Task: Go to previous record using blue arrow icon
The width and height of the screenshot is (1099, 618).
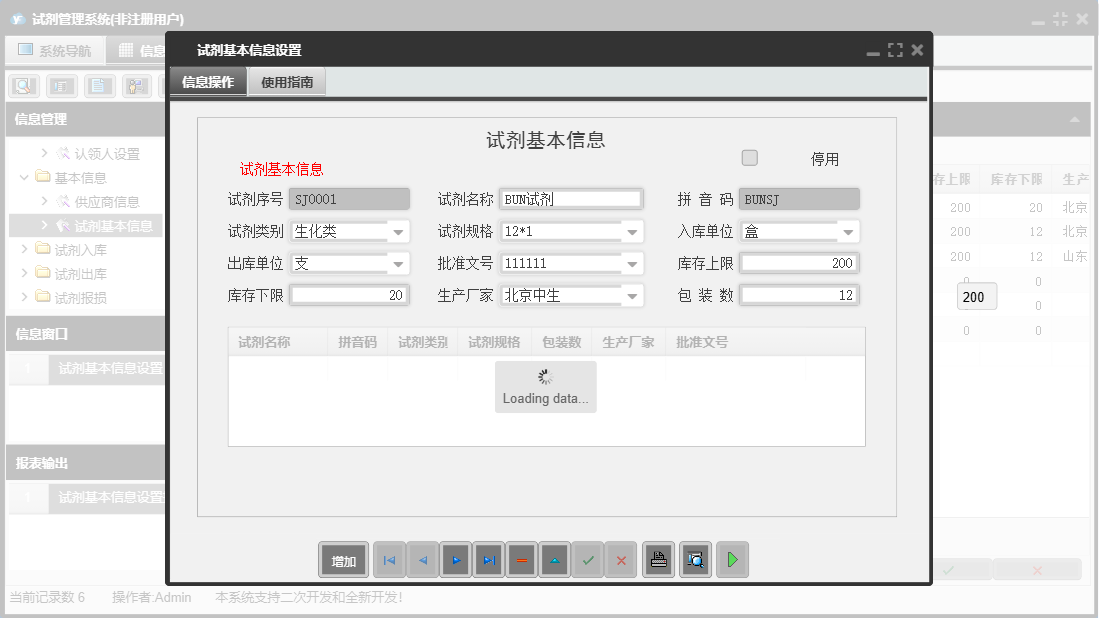Action: [x=422, y=559]
